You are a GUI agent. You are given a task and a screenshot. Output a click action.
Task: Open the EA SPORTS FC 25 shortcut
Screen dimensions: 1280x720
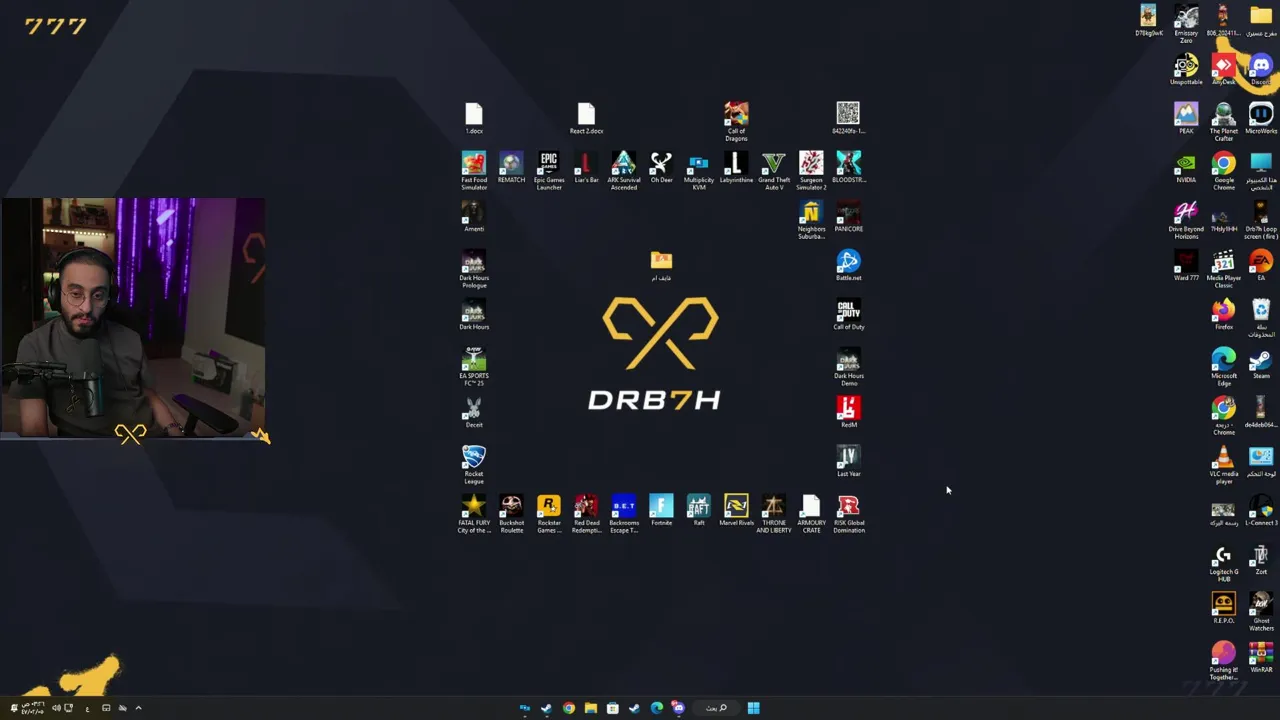point(474,367)
